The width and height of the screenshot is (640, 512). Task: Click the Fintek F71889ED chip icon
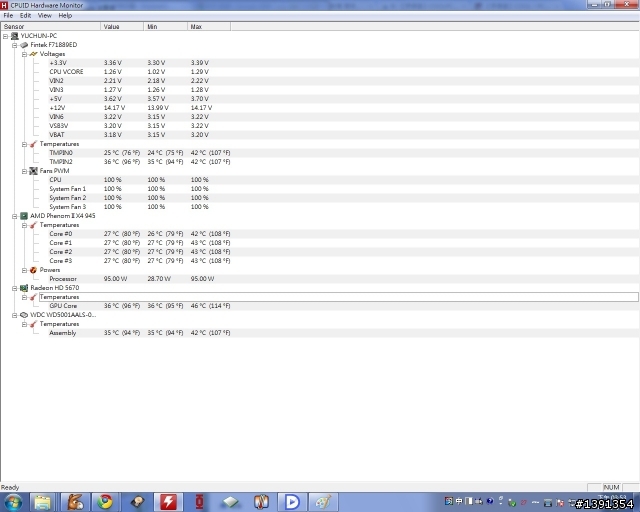click(24, 45)
